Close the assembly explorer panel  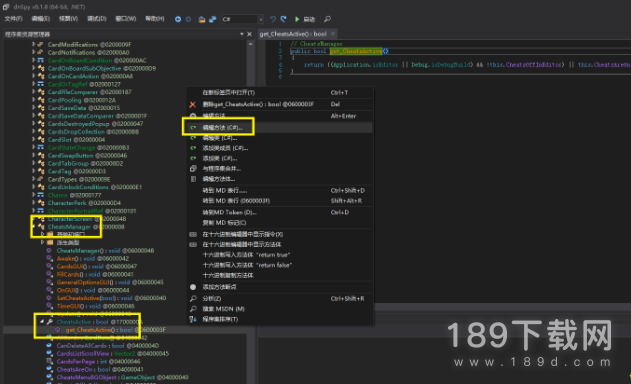[x=250, y=34]
